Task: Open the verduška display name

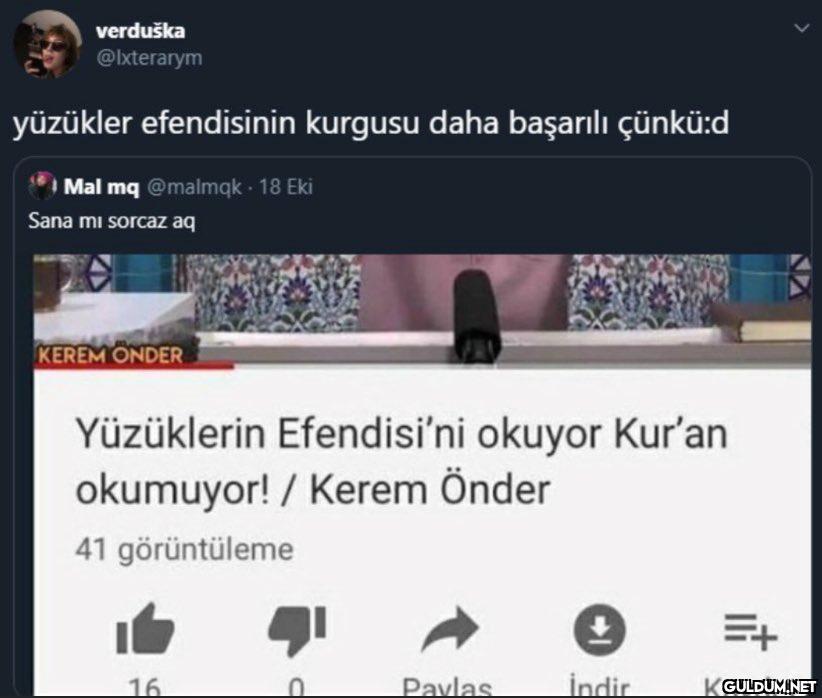Action: pos(140,31)
